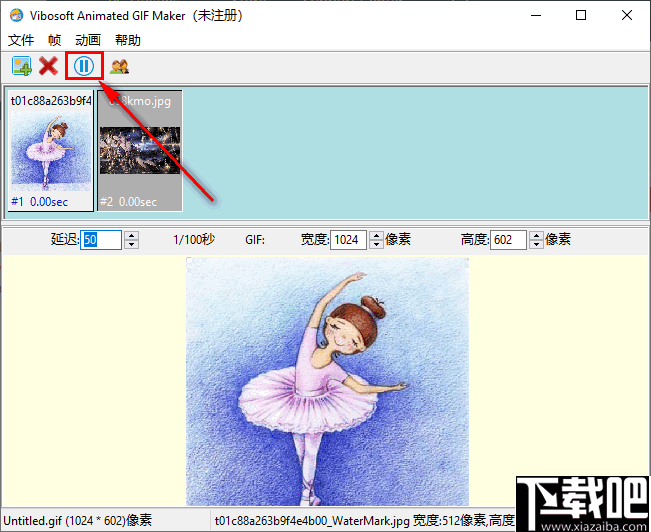This screenshot has height=532, width=651.
Task: Click the Untitled.gif status bar text
Action: tap(78, 521)
